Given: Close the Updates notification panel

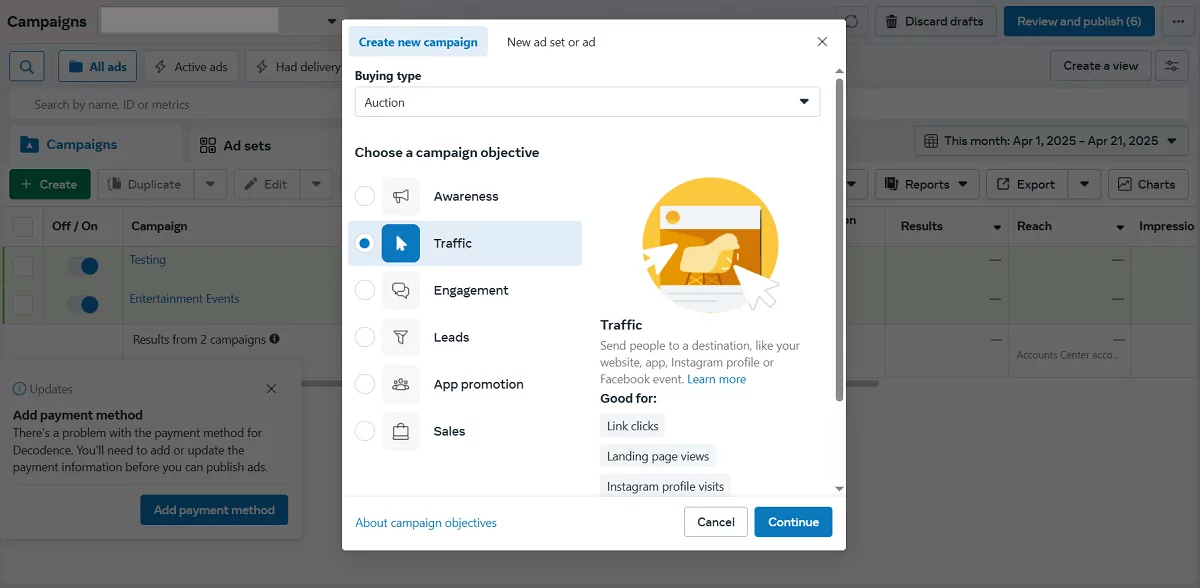Looking at the screenshot, I should pyautogui.click(x=271, y=389).
